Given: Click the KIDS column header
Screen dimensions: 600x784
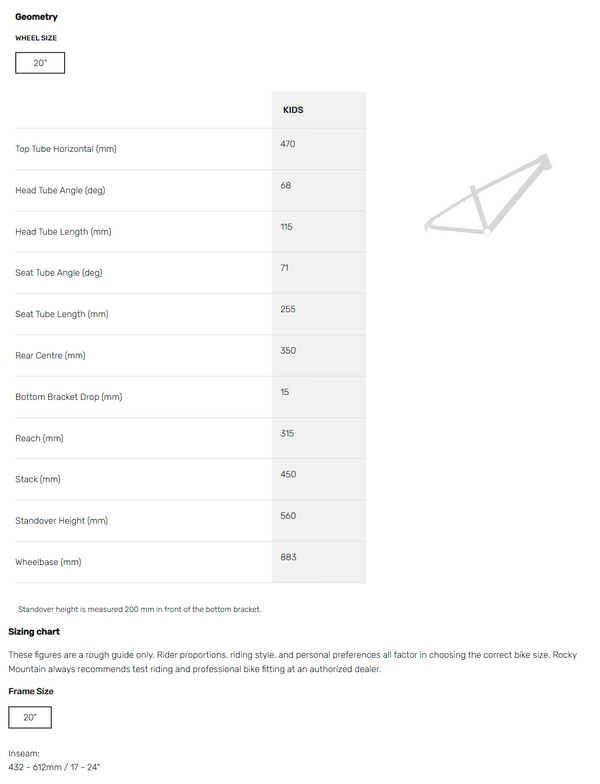Looking at the screenshot, I should (293, 110).
